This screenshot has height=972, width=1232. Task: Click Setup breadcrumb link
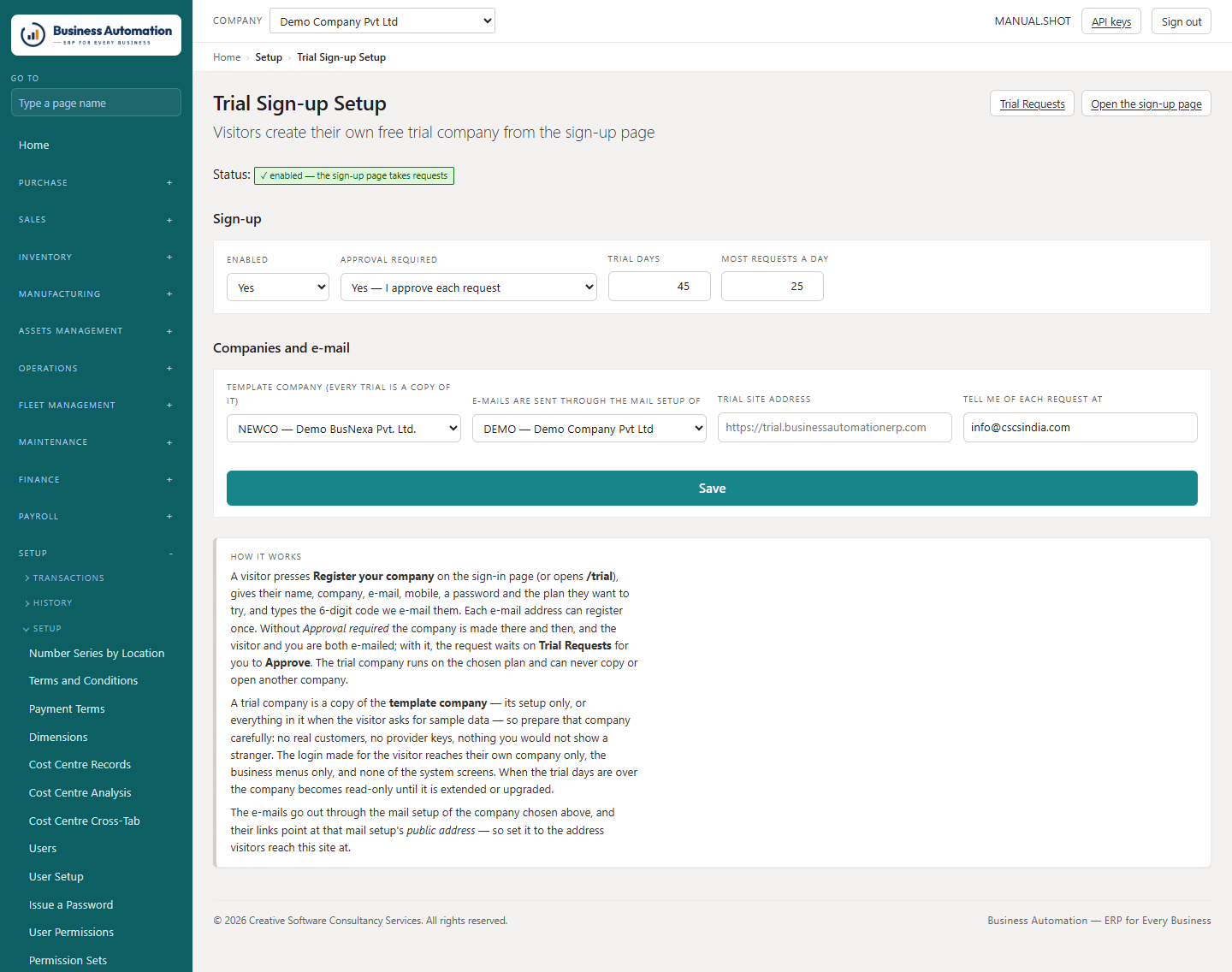click(269, 57)
